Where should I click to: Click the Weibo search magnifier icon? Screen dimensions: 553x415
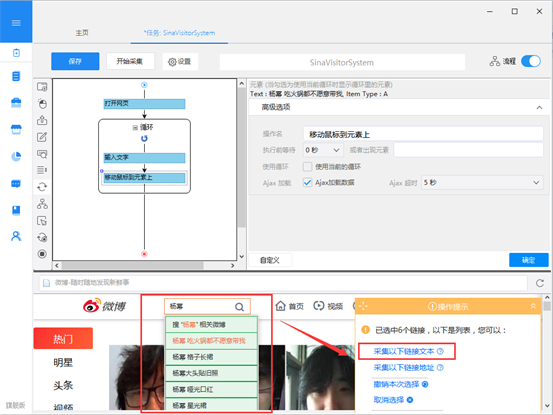pyautogui.click(x=239, y=307)
